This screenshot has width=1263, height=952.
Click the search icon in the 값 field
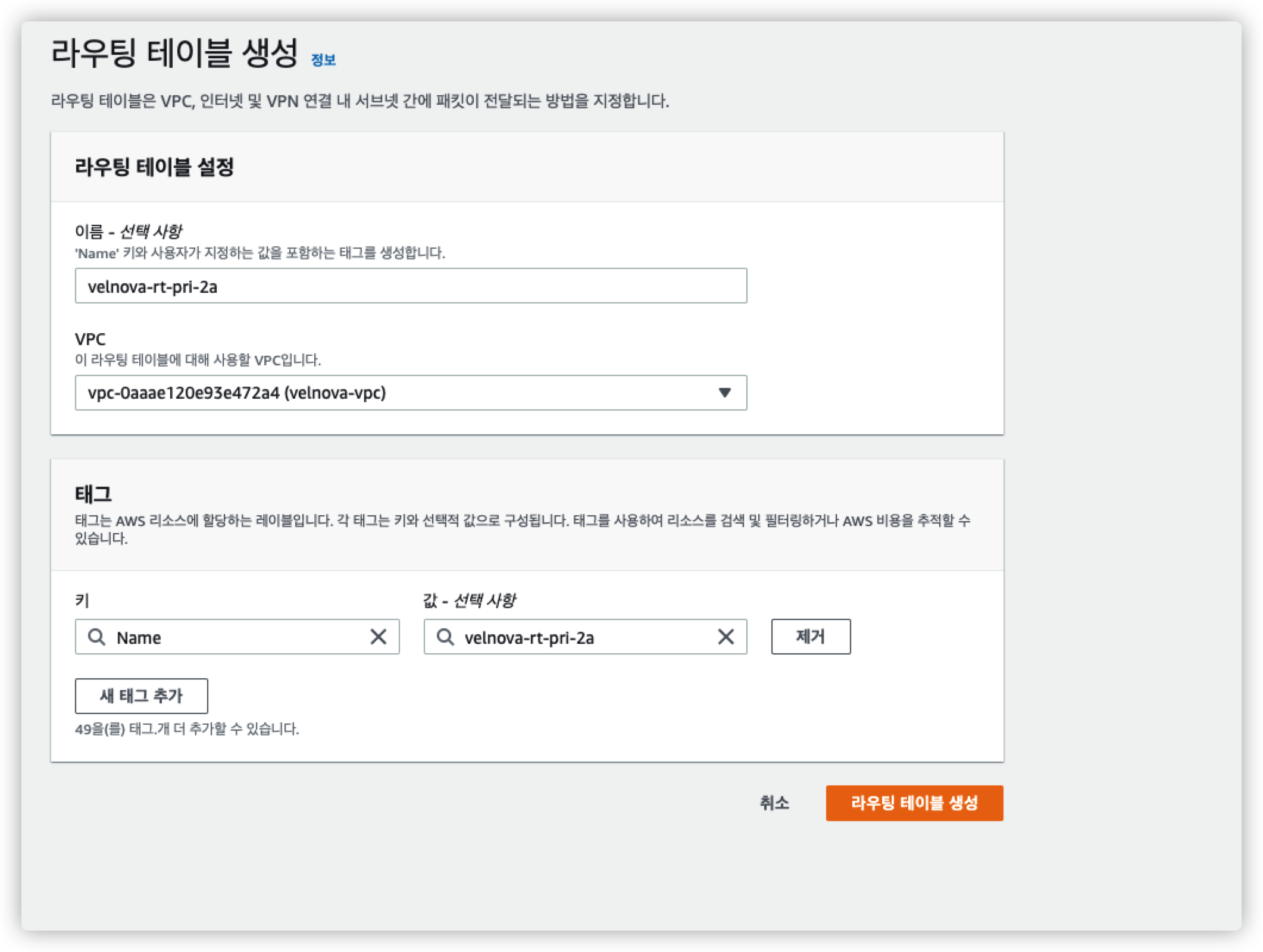click(x=445, y=637)
